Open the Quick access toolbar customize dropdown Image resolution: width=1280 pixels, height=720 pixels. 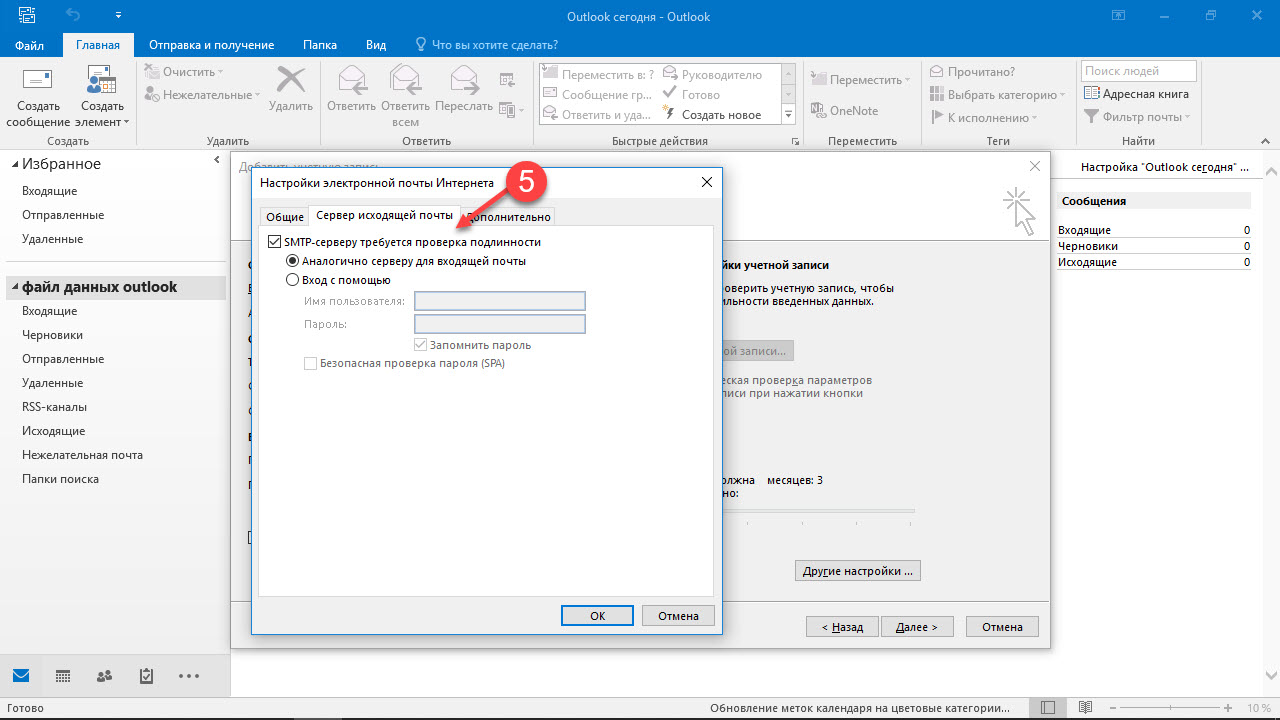[x=118, y=16]
